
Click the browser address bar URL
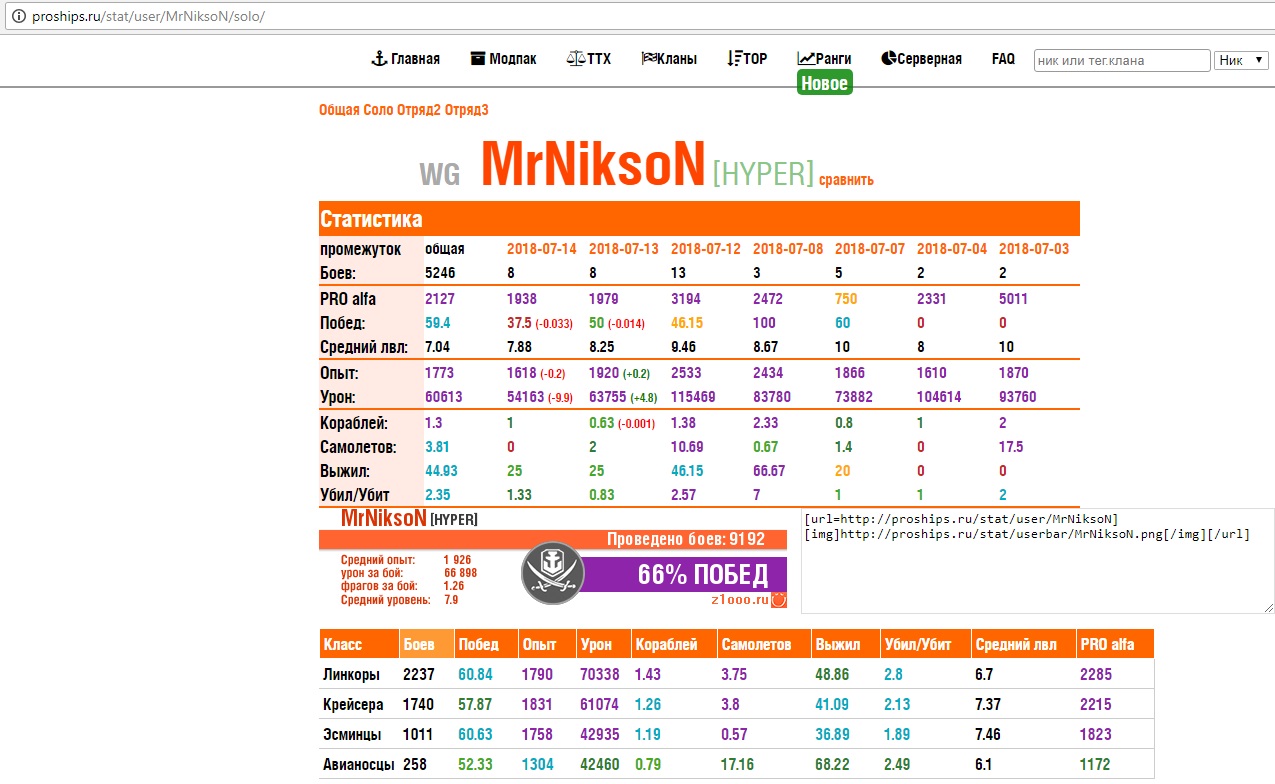148,17
